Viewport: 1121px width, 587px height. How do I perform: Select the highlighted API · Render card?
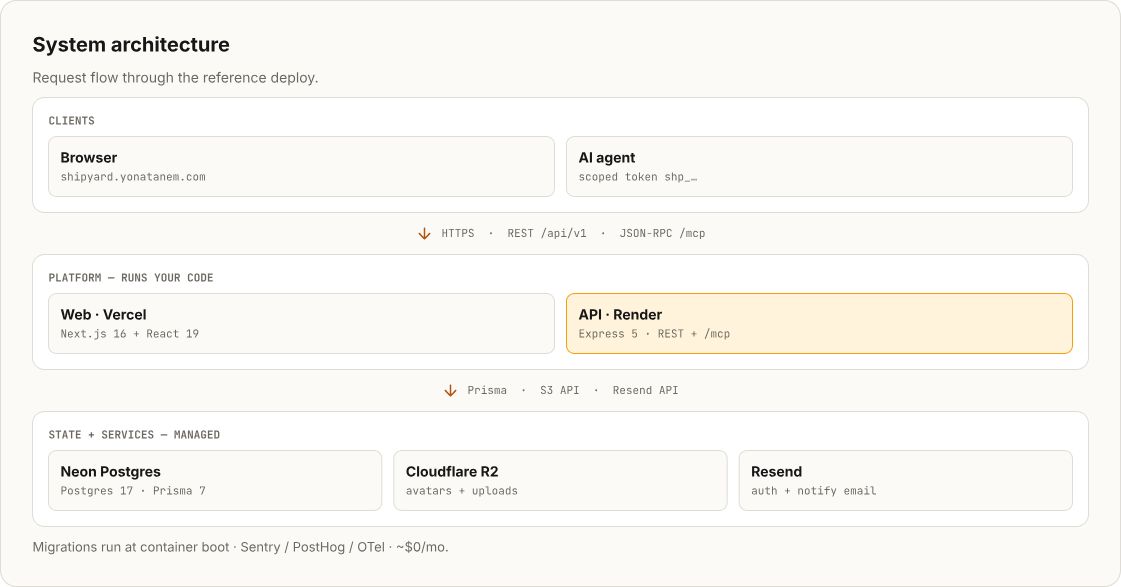coord(819,323)
